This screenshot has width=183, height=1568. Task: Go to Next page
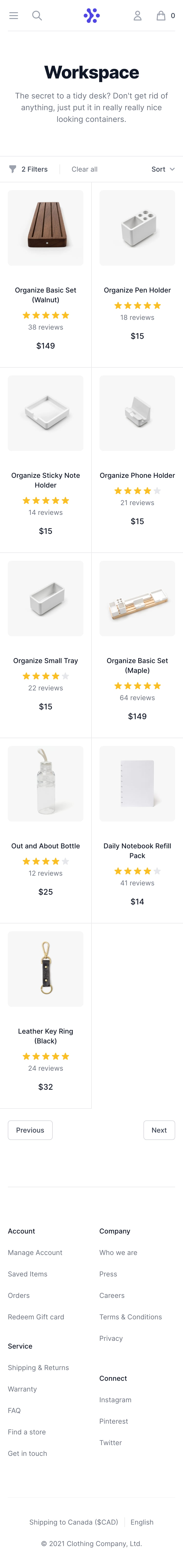[159, 1130]
